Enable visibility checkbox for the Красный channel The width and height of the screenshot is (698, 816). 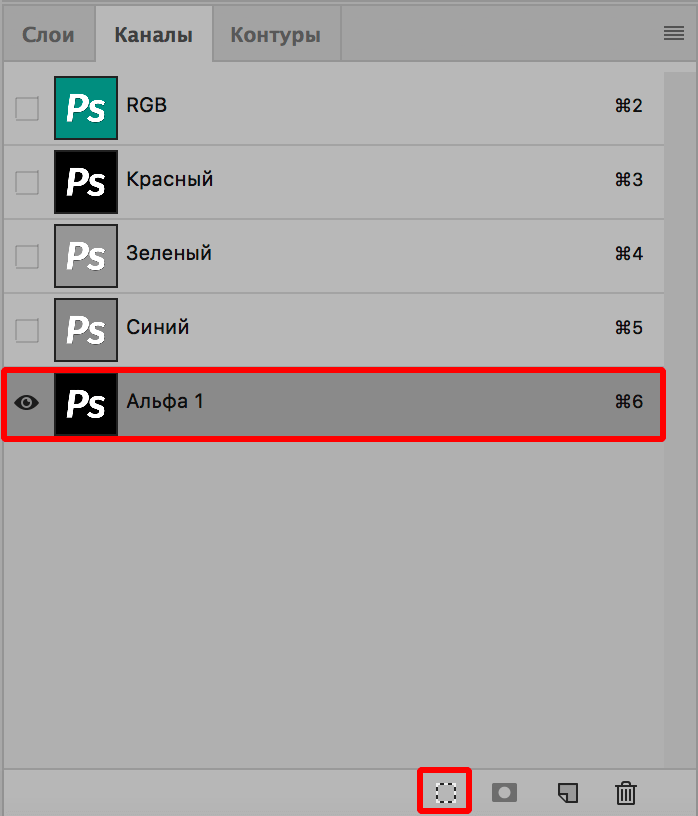click(x=26, y=182)
